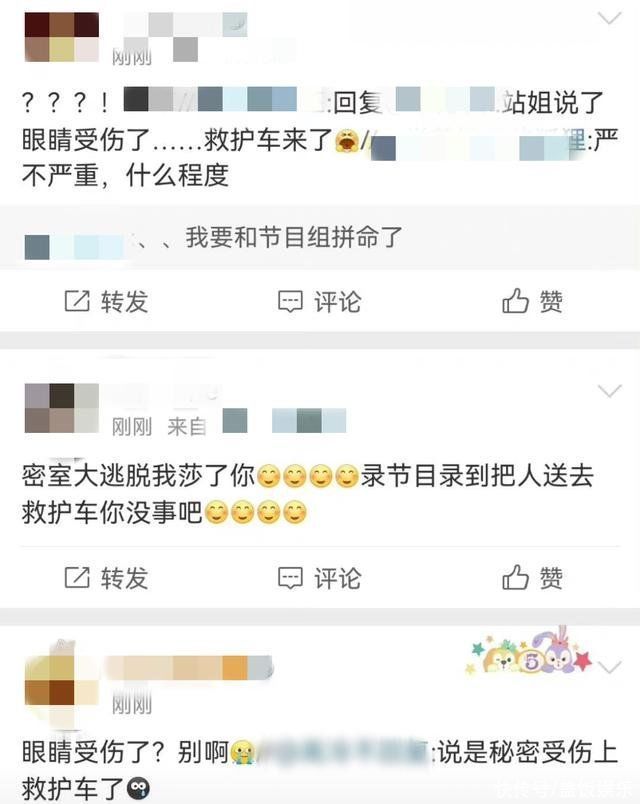This screenshot has height=804, width=640.
Task: Expand options chevron on second post
Action: tap(610, 392)
